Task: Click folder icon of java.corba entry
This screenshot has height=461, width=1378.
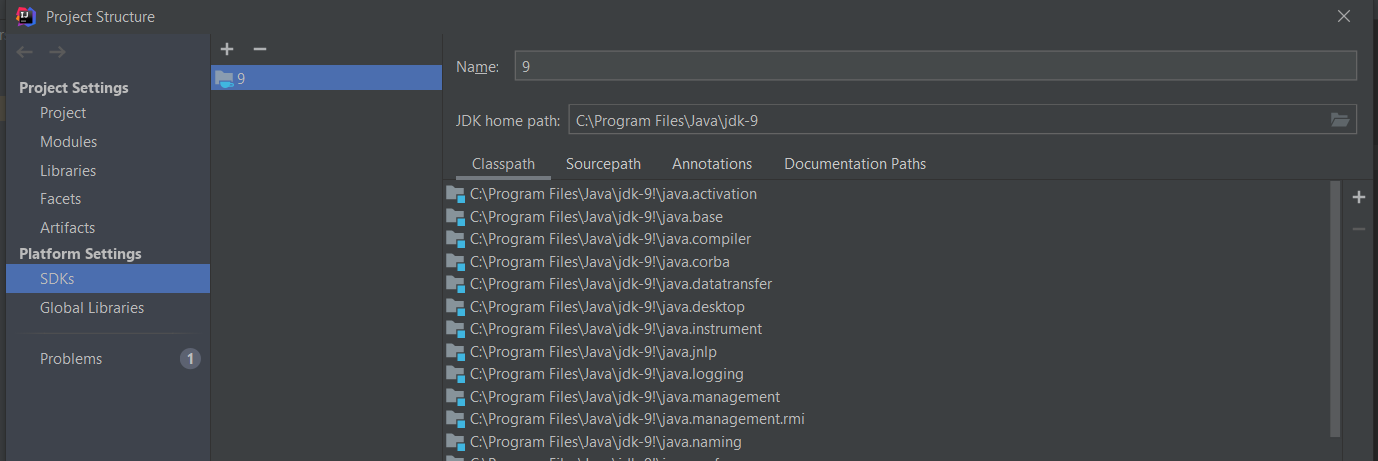Action: coord(456,262)
